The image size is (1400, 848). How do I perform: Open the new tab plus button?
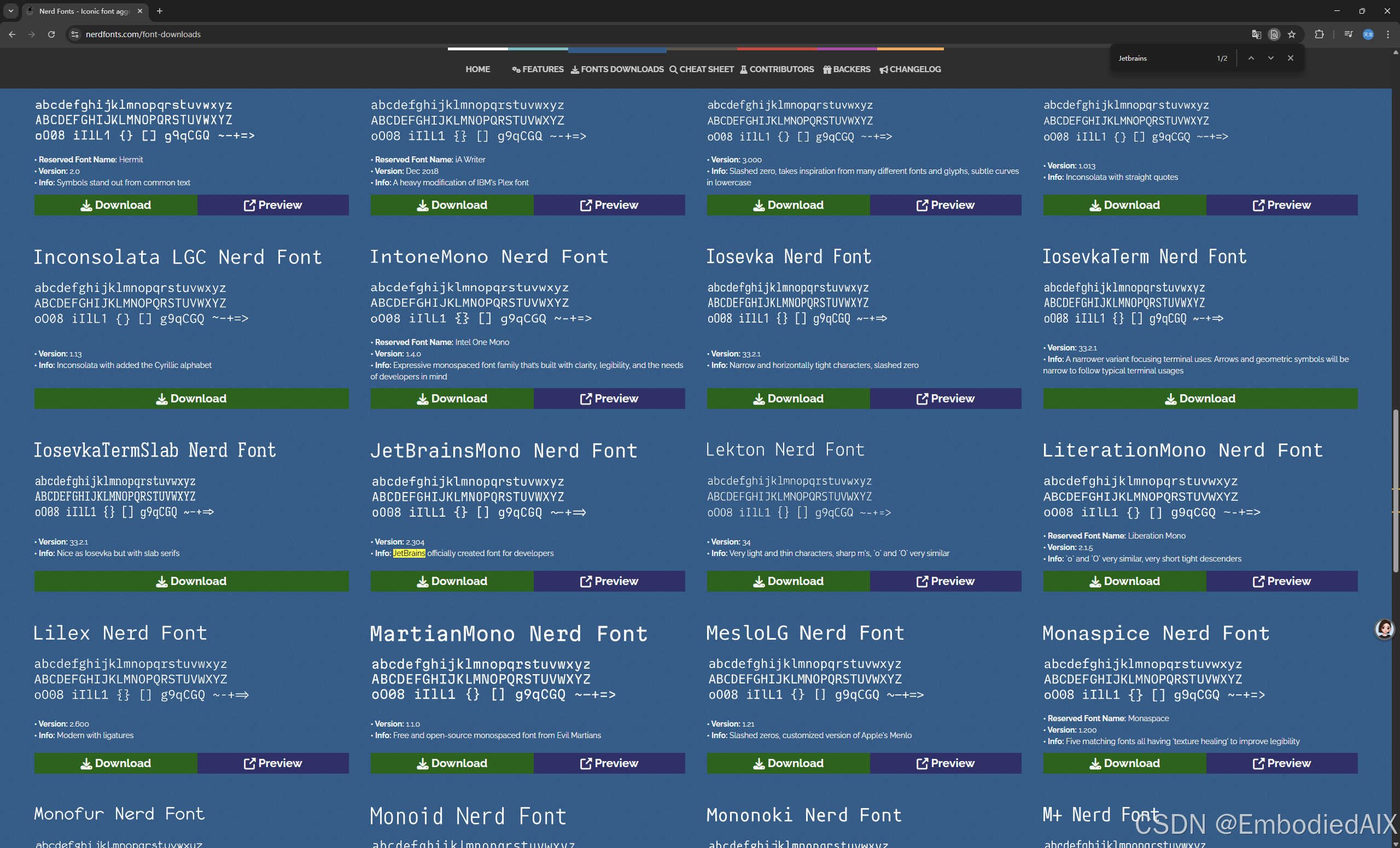point(160,11)
